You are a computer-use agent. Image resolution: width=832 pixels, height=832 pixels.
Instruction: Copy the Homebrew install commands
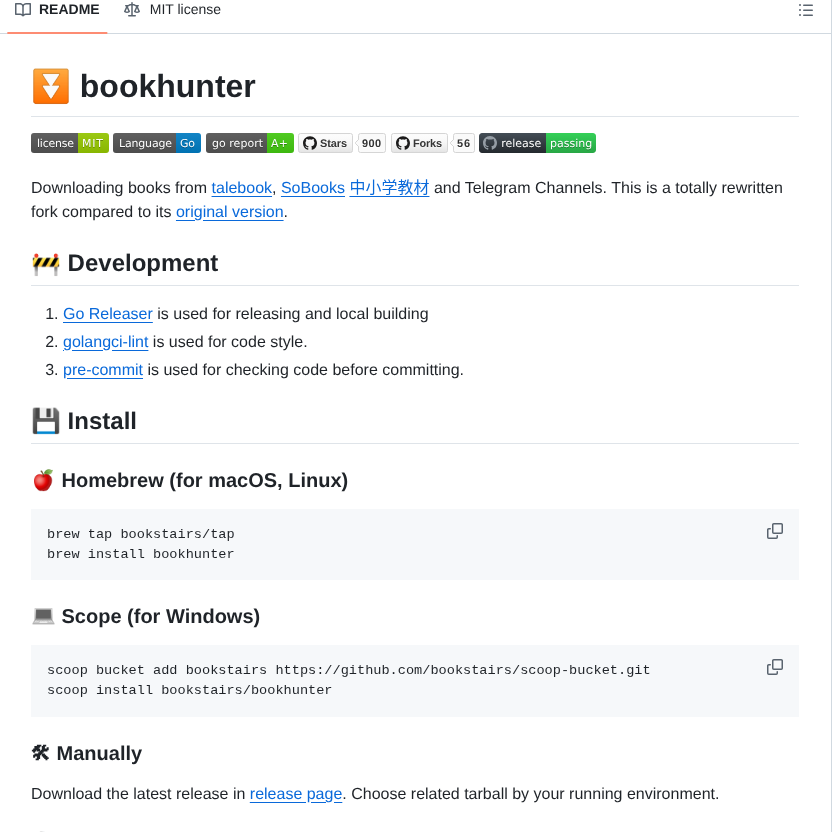[x=775, y=531]
